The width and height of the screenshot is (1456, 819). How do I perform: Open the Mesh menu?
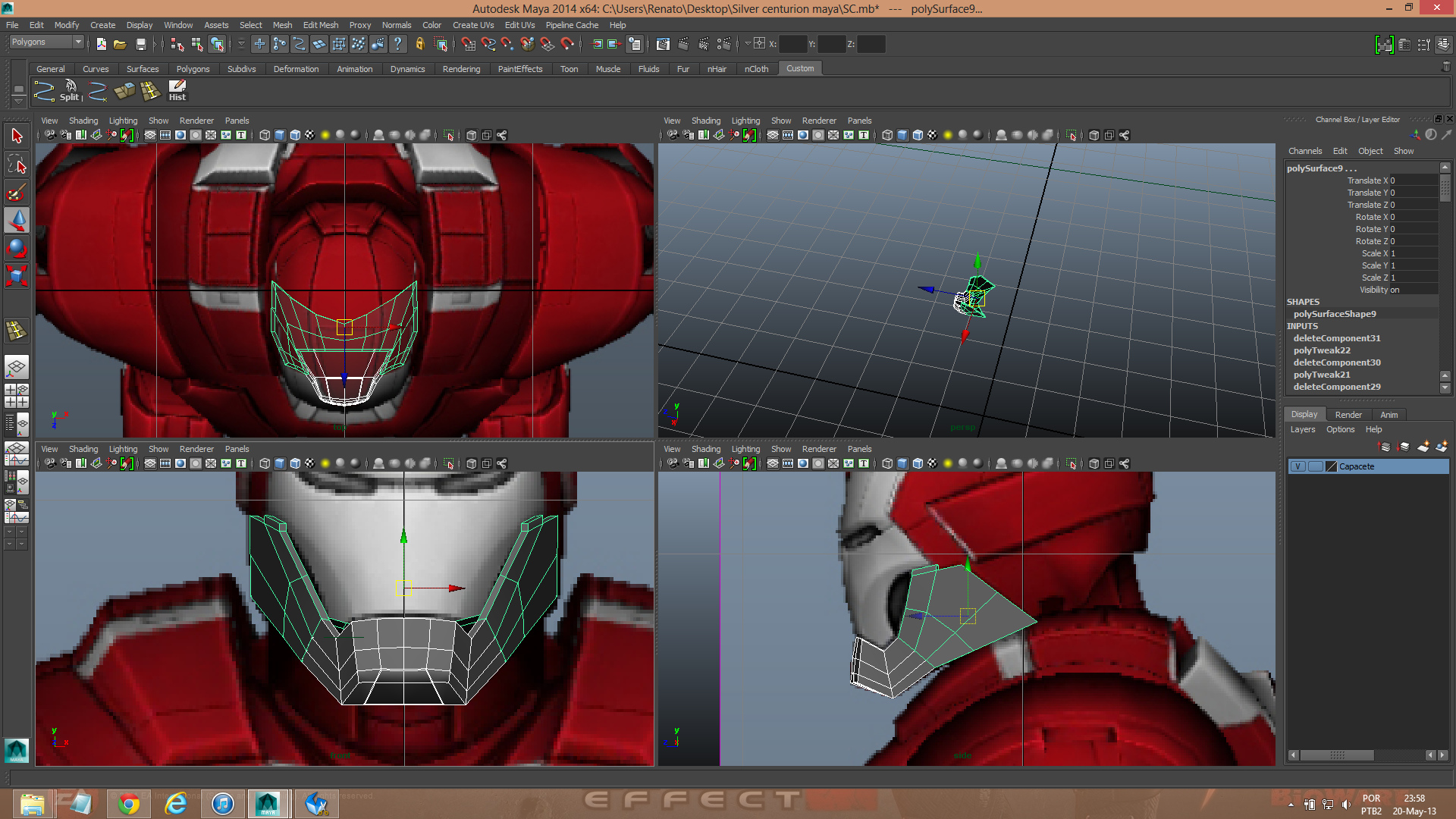pyautogui.click(x=282, y=25)
